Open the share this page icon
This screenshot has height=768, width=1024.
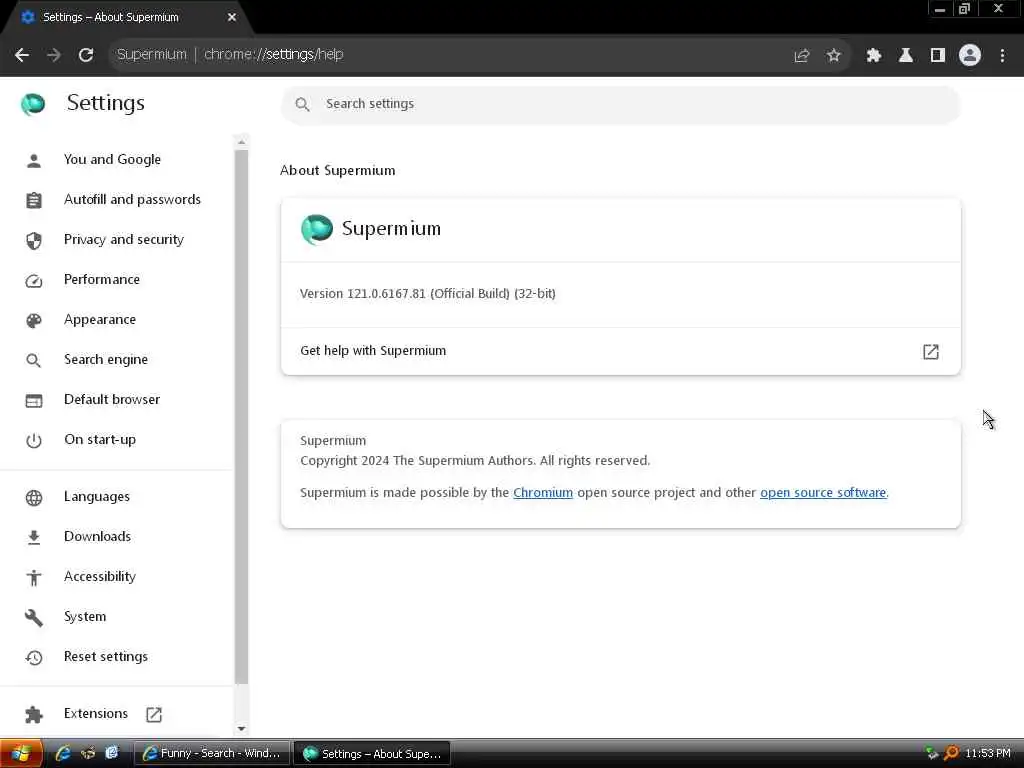tap(802, 56)
